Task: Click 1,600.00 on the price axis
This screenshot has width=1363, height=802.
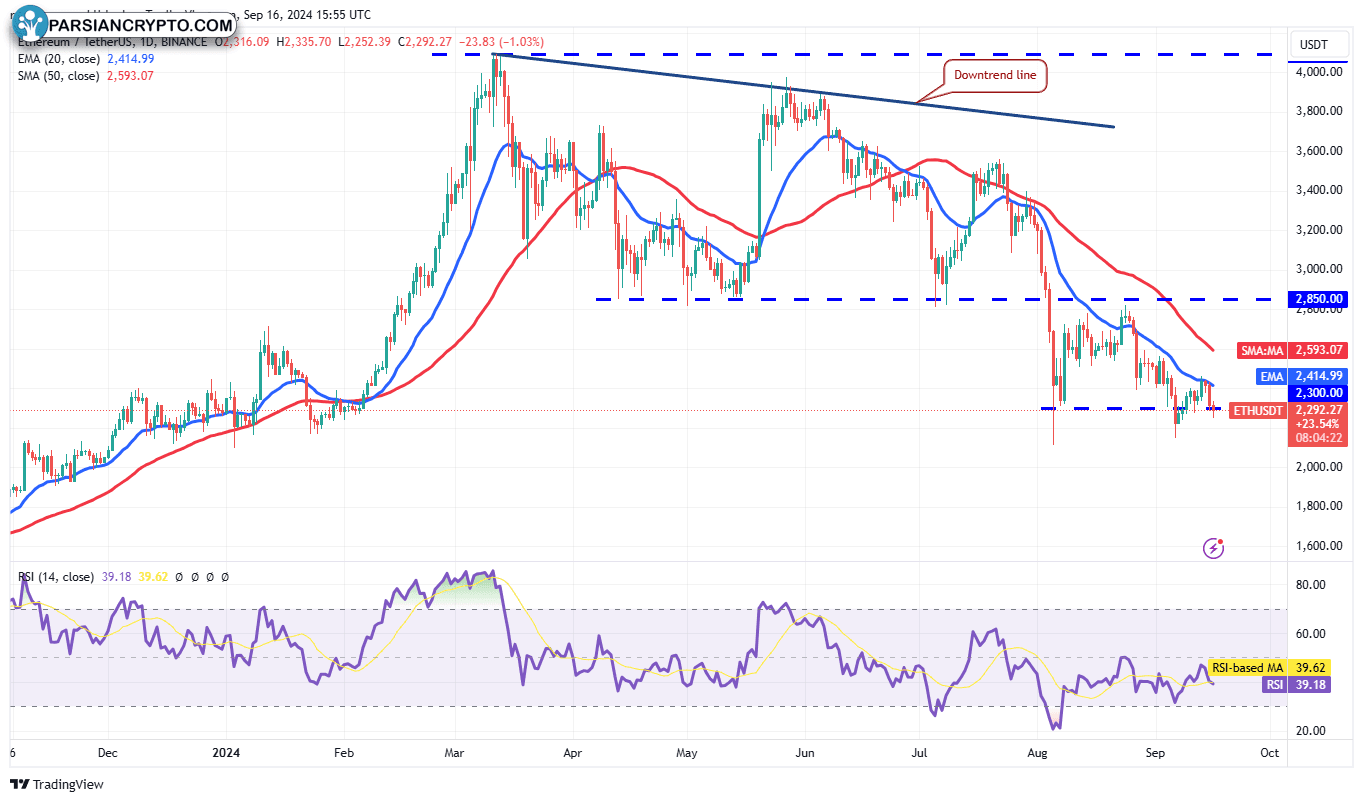Action: pos(1320,546)
